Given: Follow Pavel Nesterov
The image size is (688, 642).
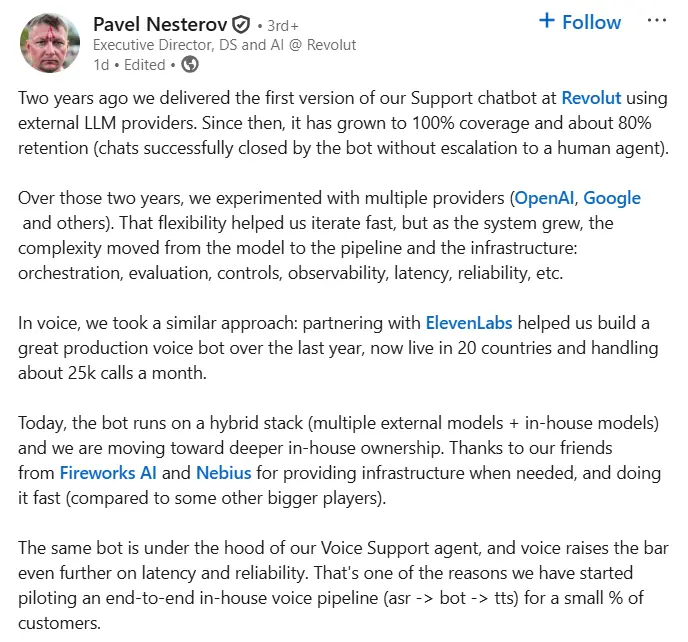Looking at the screenshot, I should pyautogui.click(x=580, y=22).
